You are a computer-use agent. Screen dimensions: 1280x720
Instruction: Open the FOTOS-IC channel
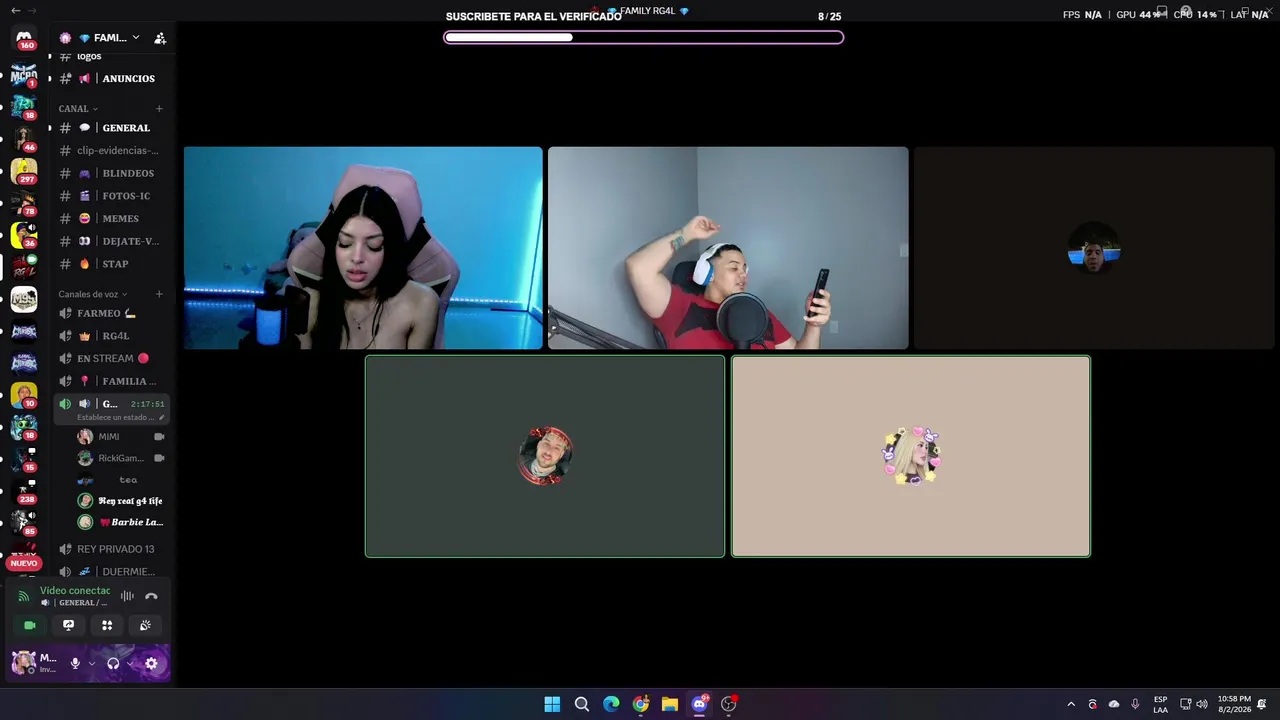pos(111,196)
